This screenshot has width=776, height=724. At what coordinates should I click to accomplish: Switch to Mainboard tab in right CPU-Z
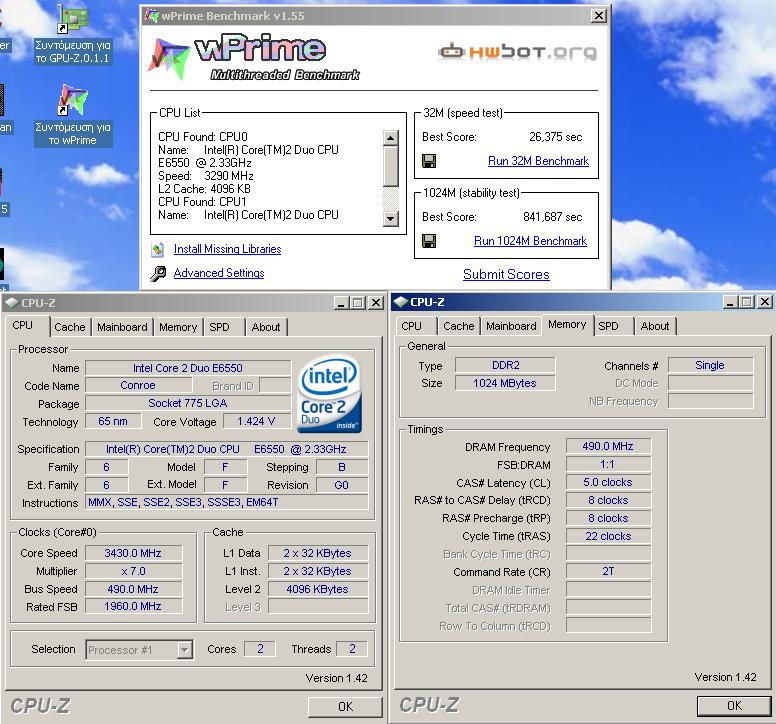(511, 326)
